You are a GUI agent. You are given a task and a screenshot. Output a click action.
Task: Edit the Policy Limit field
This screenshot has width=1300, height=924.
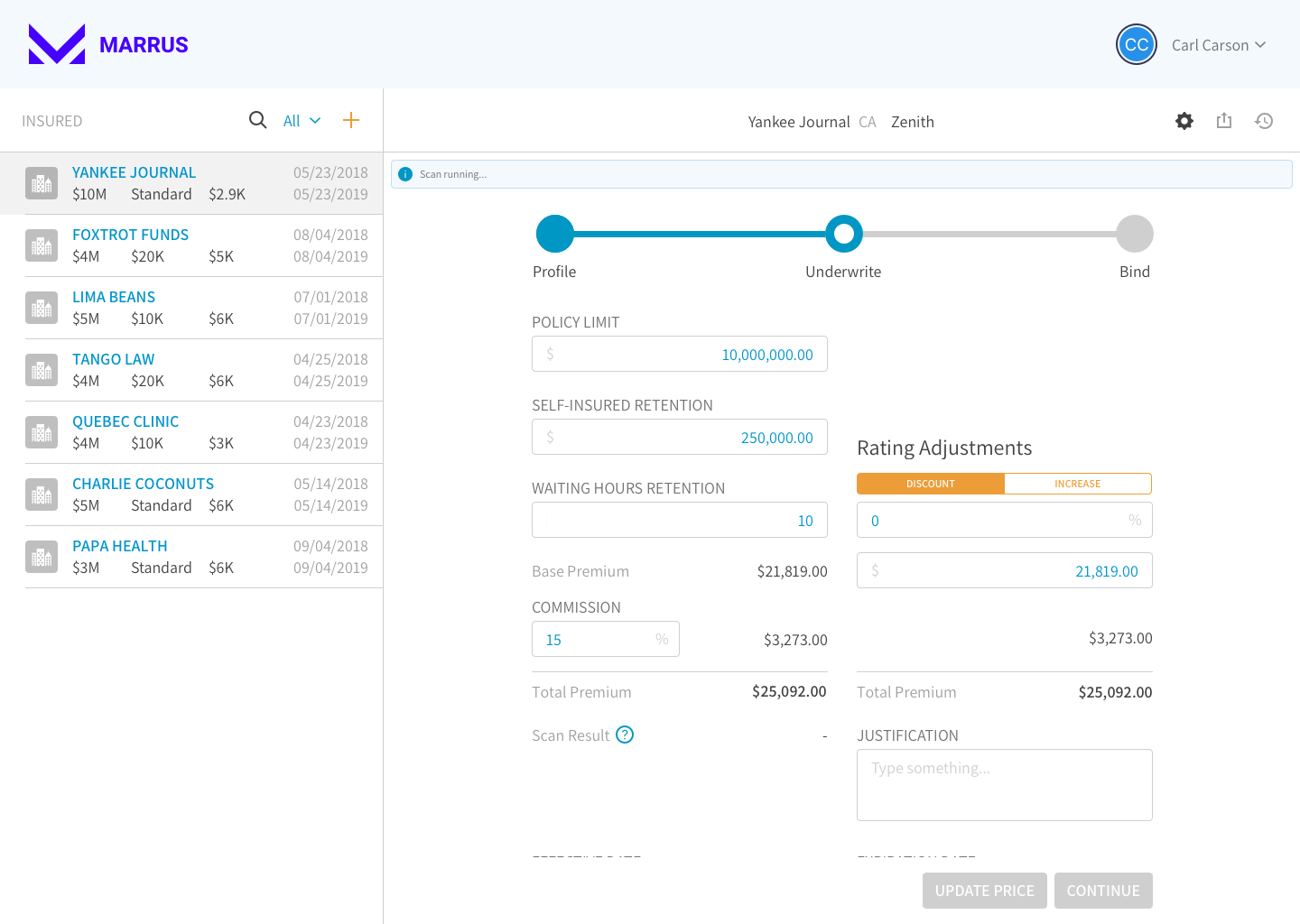pos(680,354)
